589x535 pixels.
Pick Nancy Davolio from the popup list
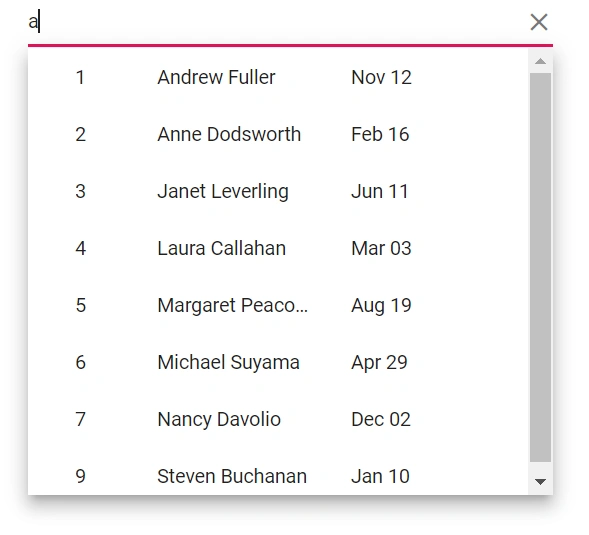[278, 419]
